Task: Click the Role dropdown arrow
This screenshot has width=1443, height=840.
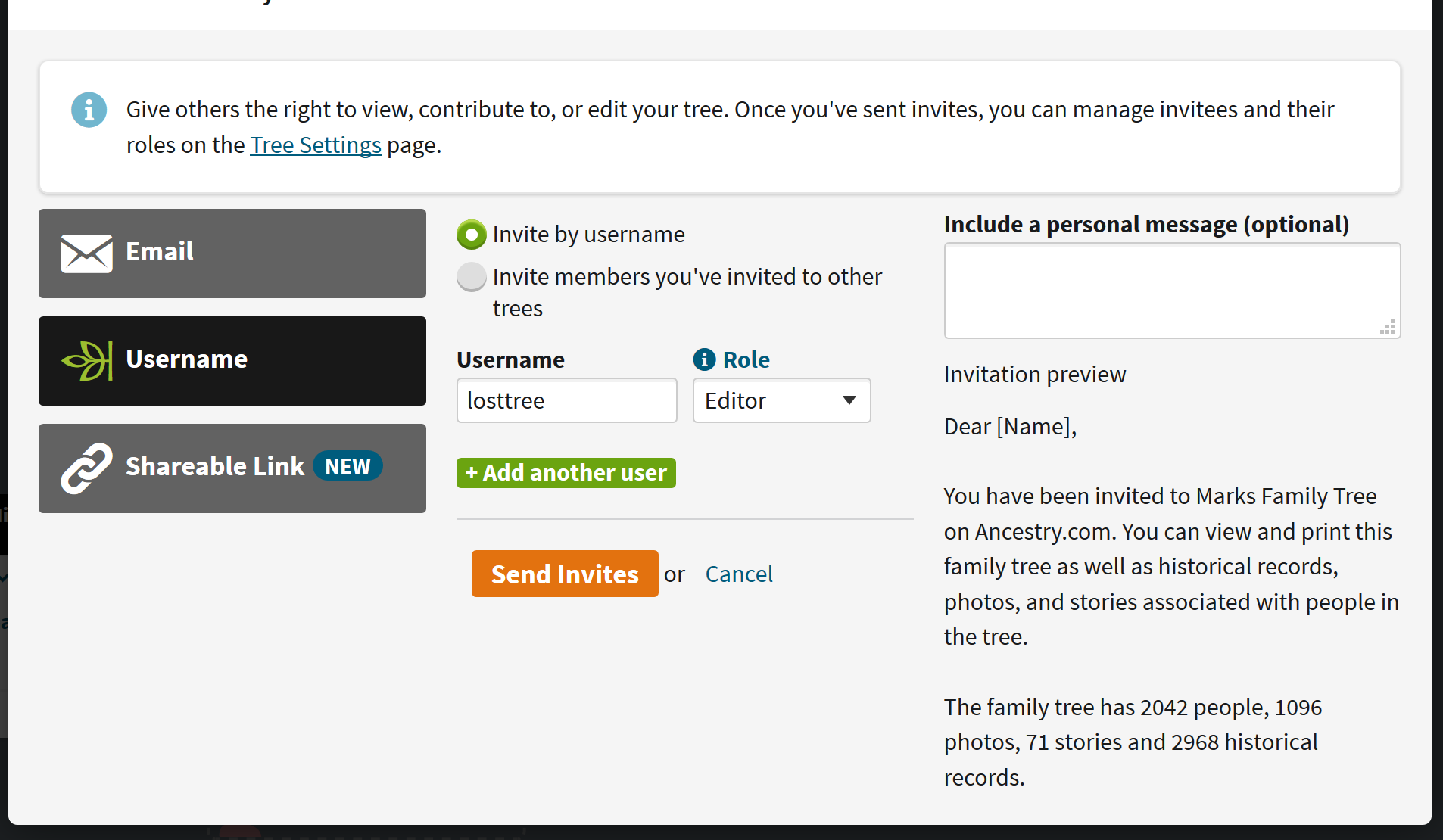Action: (849, 400)
